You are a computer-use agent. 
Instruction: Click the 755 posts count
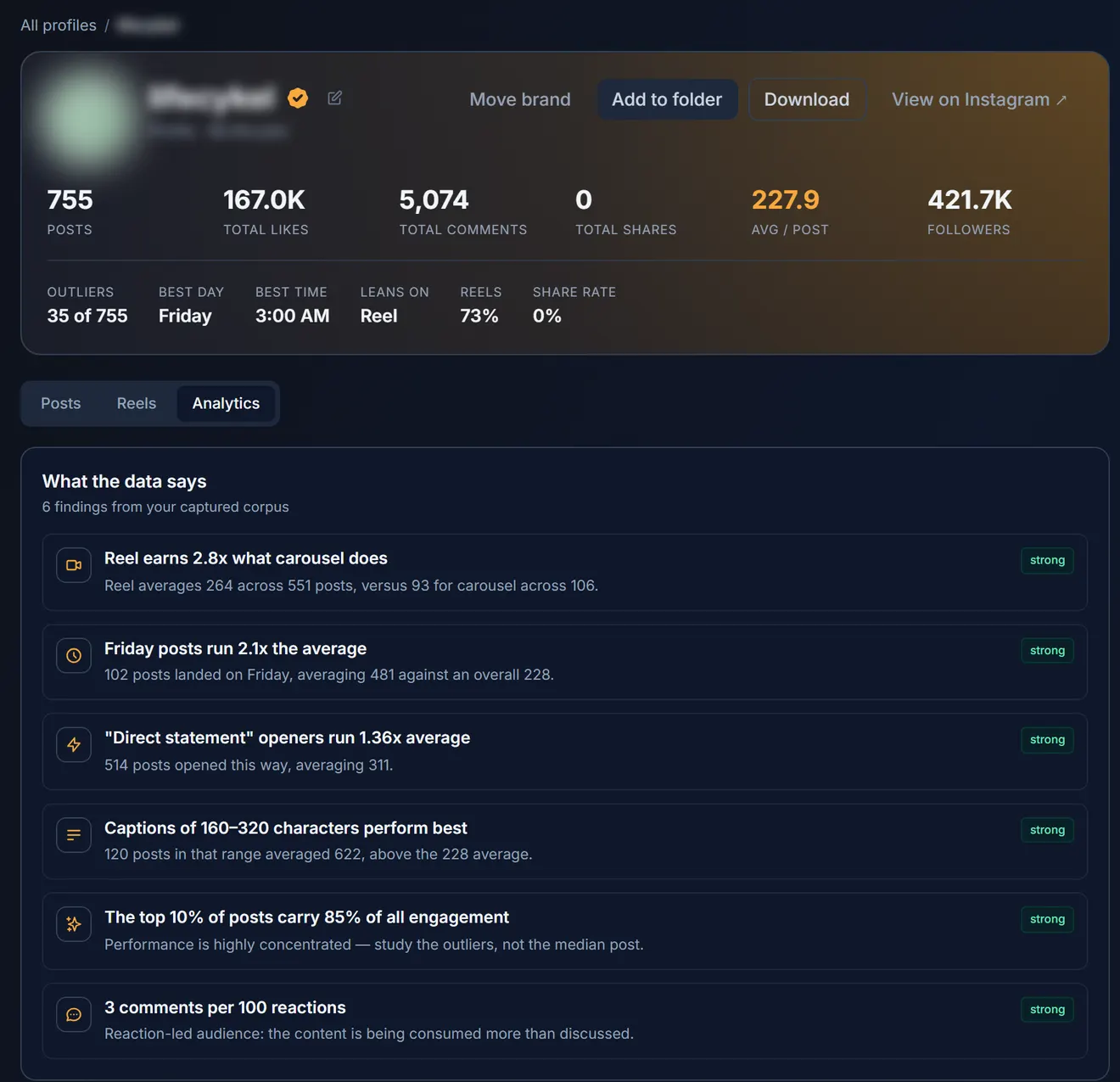pos(70,200)
